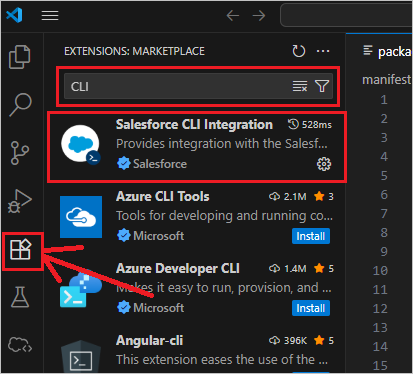
Task: Open the Testing flask icon
Action: [20, 297]
